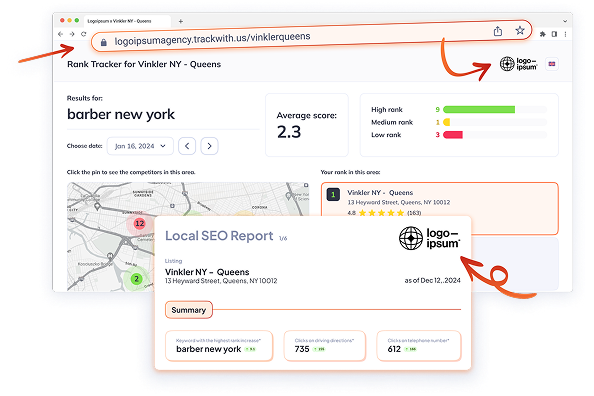
Task: Open the browser three-dot menu
Action: pyautogui.click(x=565, y=34)
